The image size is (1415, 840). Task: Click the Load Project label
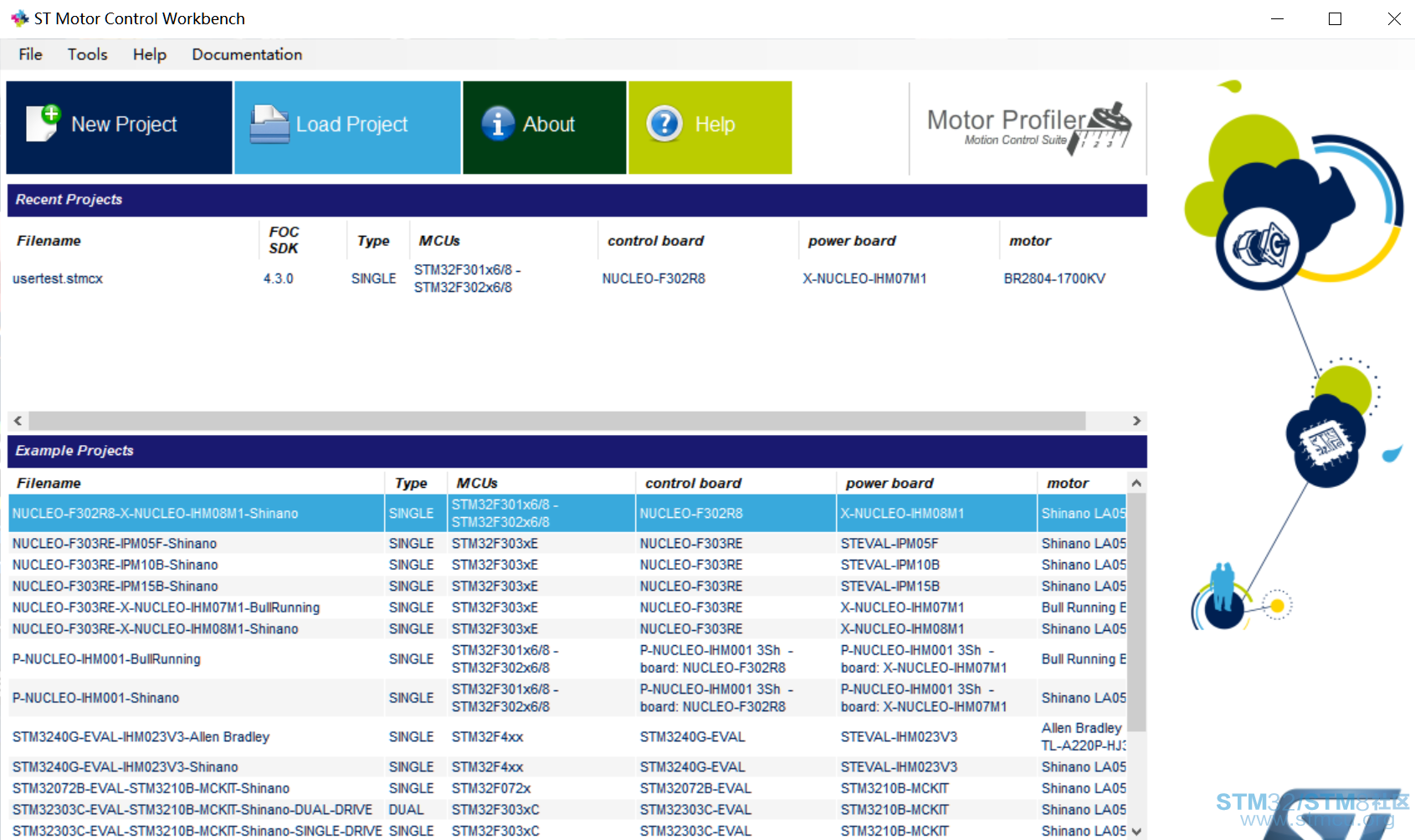click(351, 125)
